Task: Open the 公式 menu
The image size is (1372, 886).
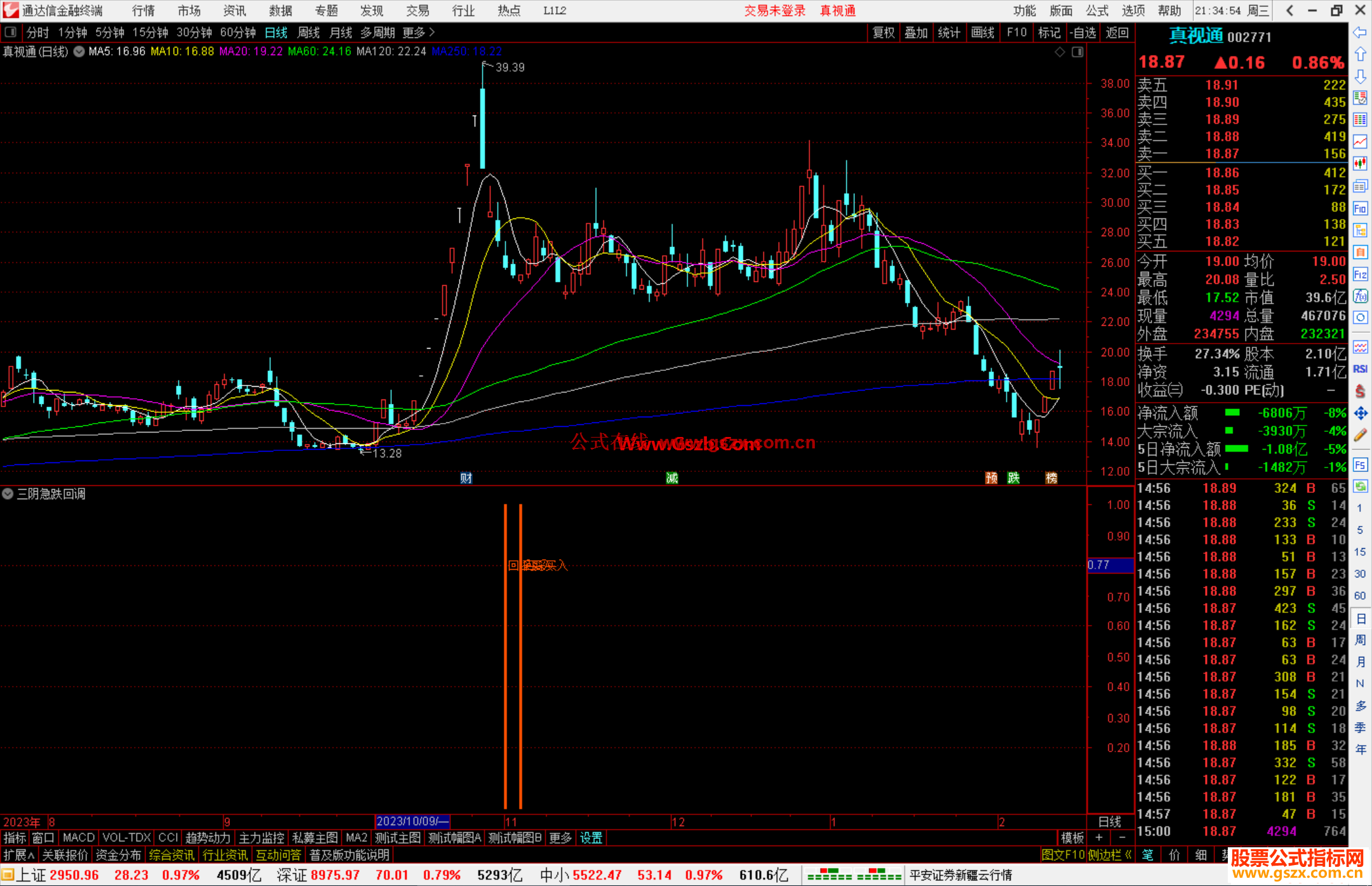Action: (x=1096, y=11)
